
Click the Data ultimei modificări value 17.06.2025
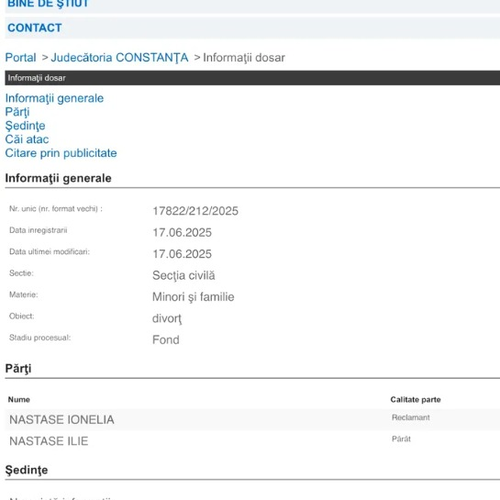tap(182, 254)
